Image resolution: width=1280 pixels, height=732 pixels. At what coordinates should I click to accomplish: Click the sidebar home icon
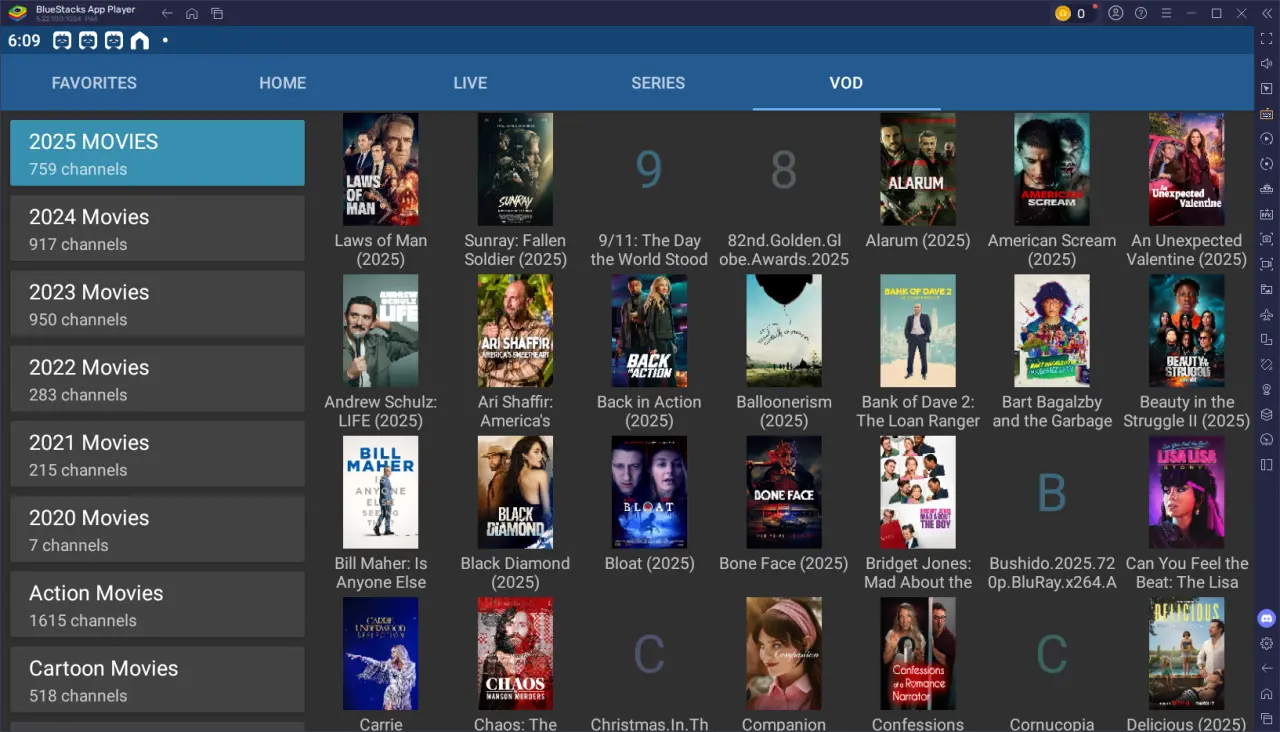pyautogui.click(x=1267, y=693)
